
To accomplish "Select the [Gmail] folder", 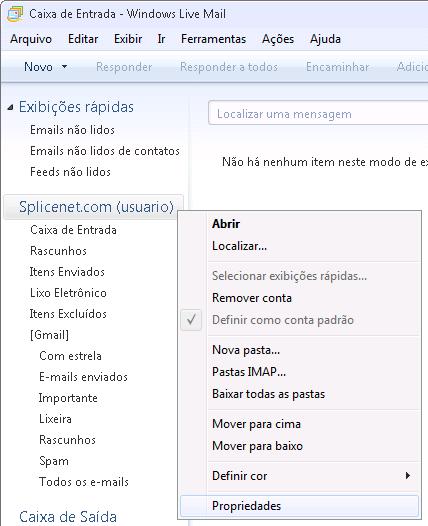I will click(49, 335).
